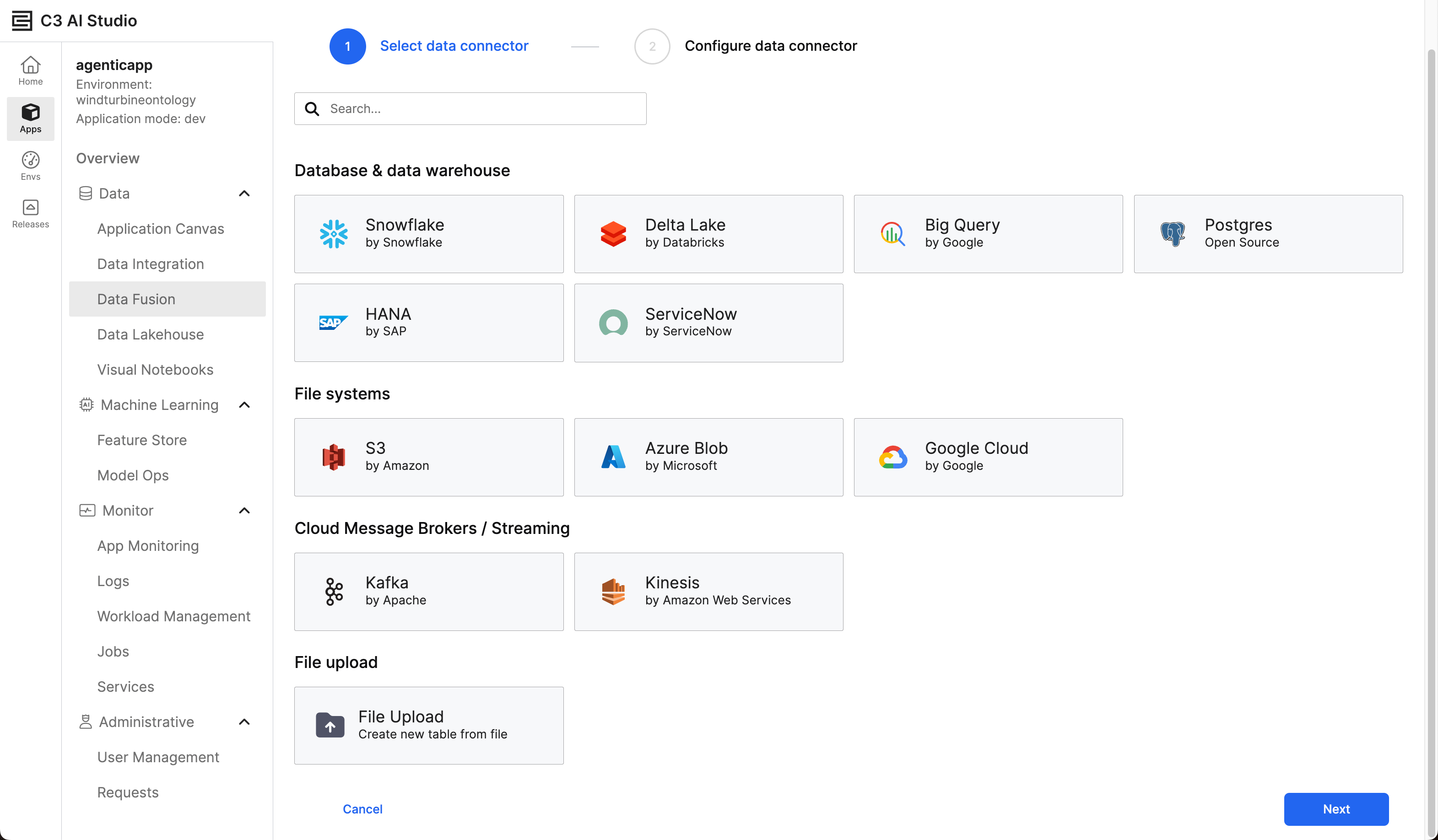Screen dimensions: 1438x840
Task: Collapse the Monitor section chevron
Action: tap(244, 511)
